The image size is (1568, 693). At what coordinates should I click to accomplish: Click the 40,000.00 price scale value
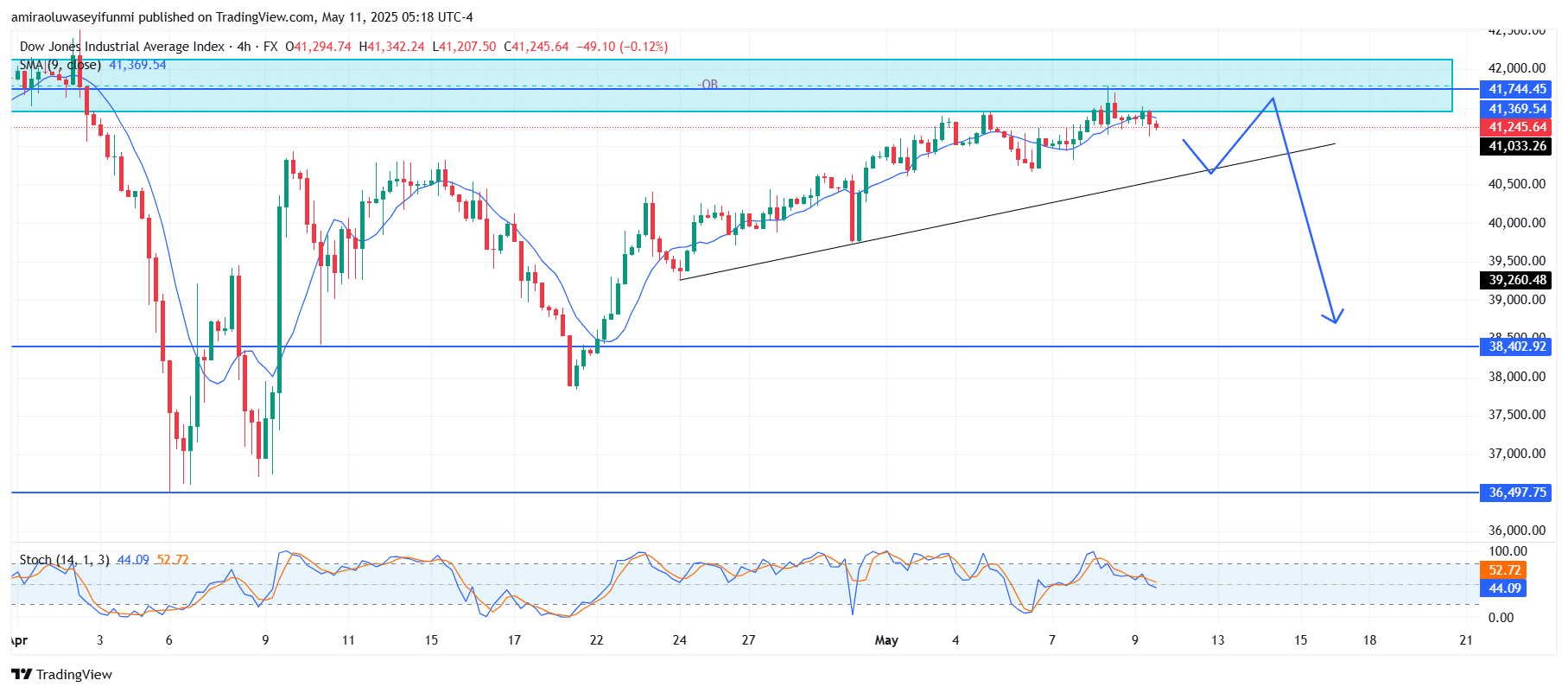point(1516,223)
